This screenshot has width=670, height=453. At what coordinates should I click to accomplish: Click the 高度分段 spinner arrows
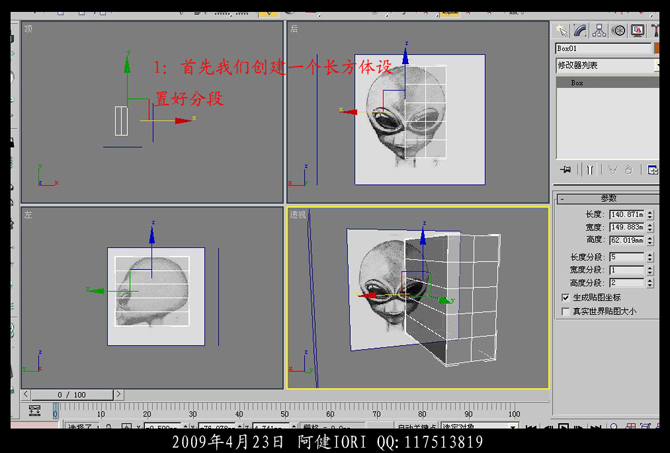click(x=650, y=282)
